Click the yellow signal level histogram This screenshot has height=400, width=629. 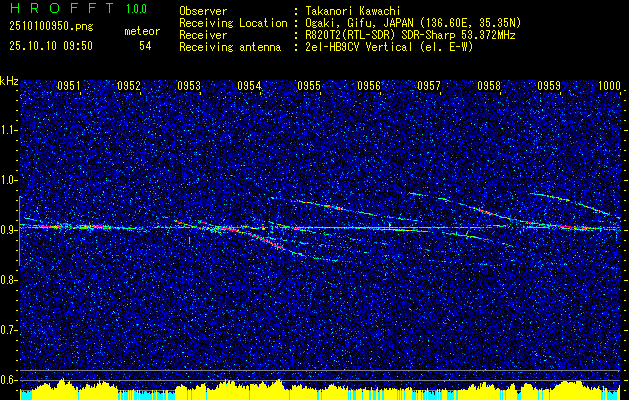(x=320, y=389)
